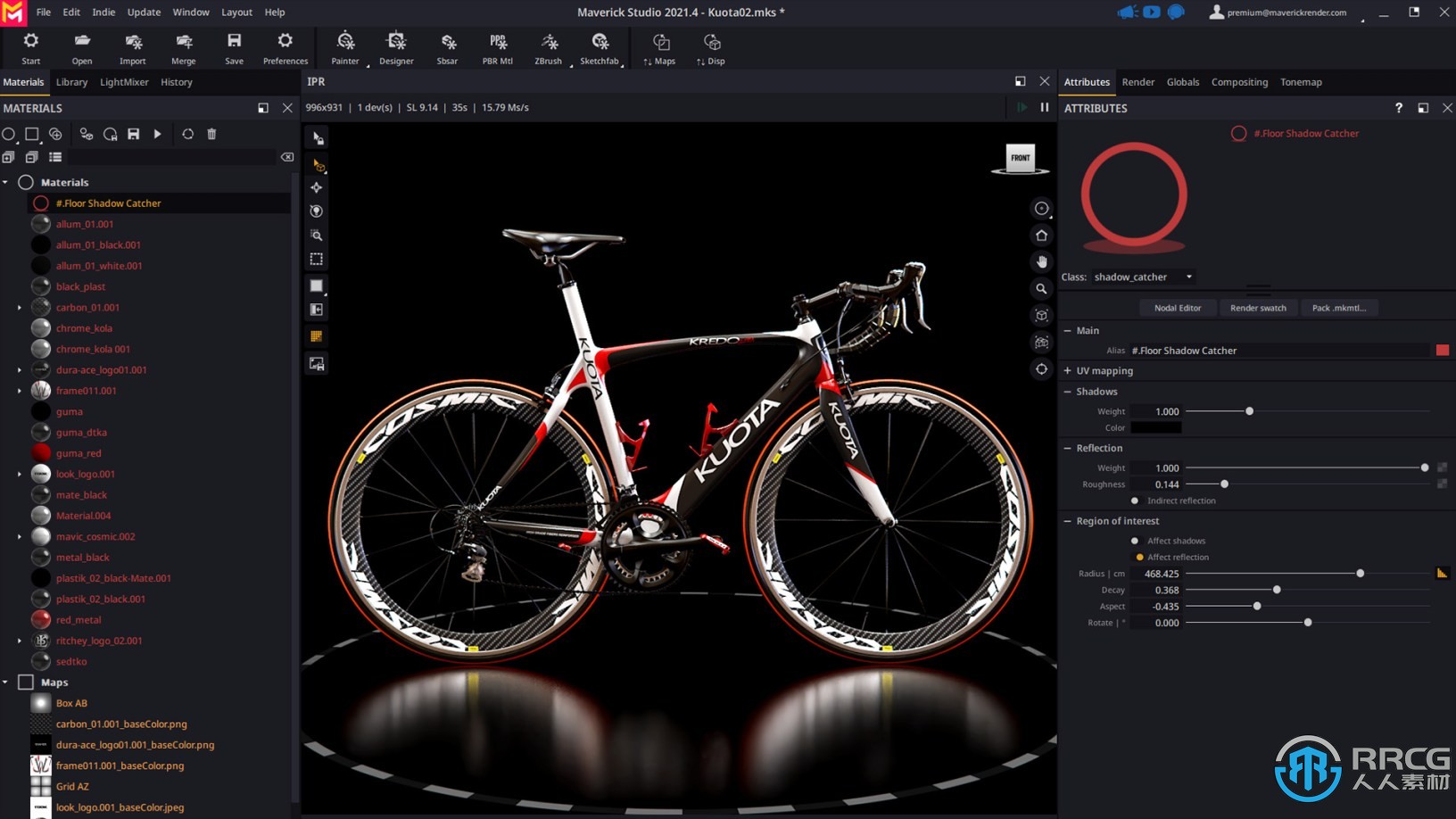Screen dimensions: 1456x819
Task: Click the refresh materials icon
Action: click(x=187, y=134)
